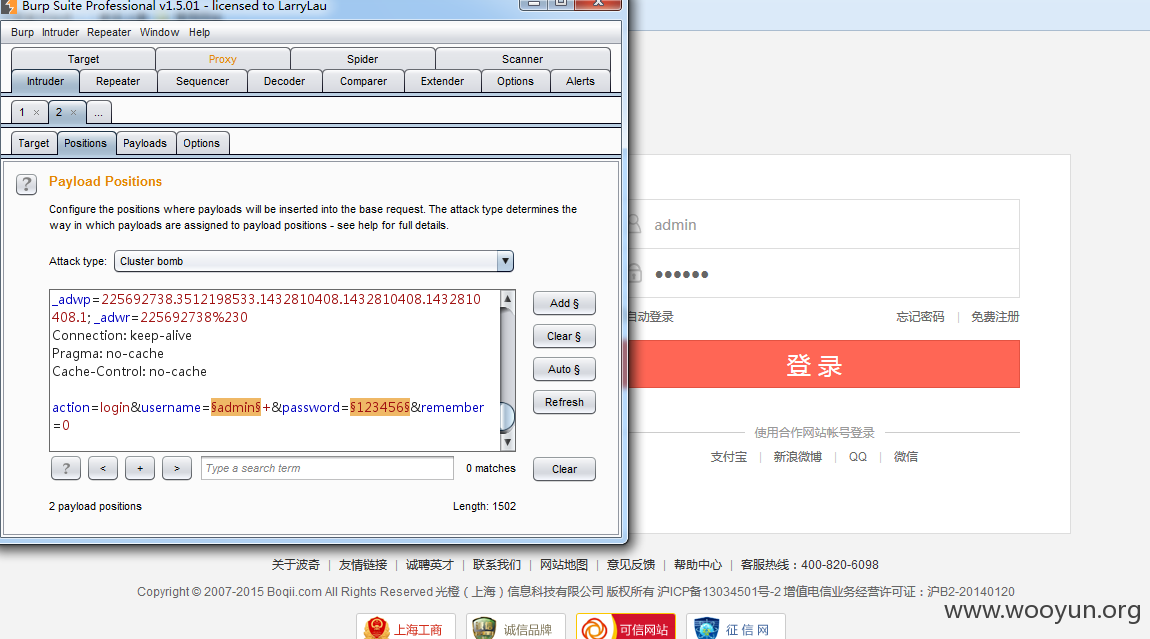The image size is (1150, 639).
Task: Click the Add § button
Action: click(564, 303)
